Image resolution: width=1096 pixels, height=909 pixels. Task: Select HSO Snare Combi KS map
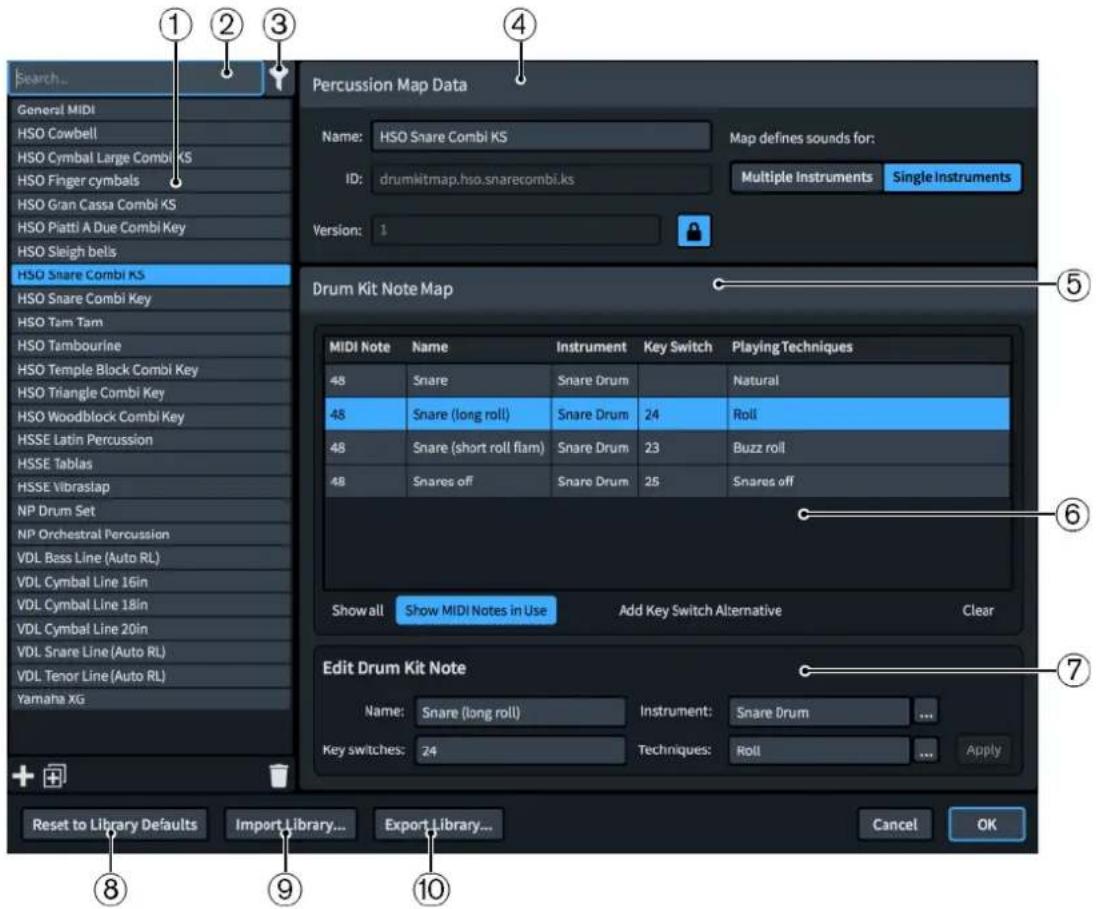tap(150, 275)
